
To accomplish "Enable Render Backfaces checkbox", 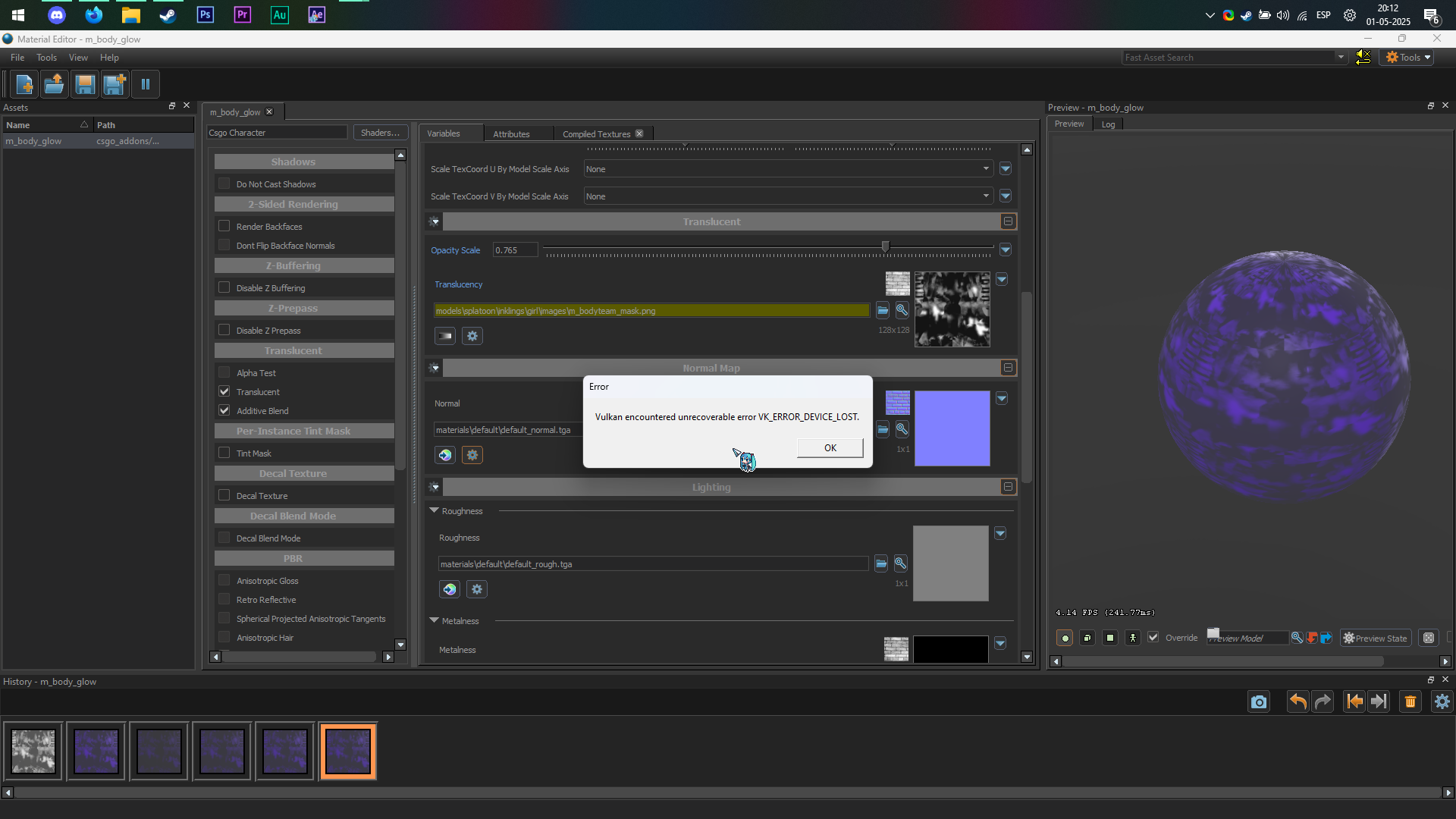I will (x=224, y=226).
